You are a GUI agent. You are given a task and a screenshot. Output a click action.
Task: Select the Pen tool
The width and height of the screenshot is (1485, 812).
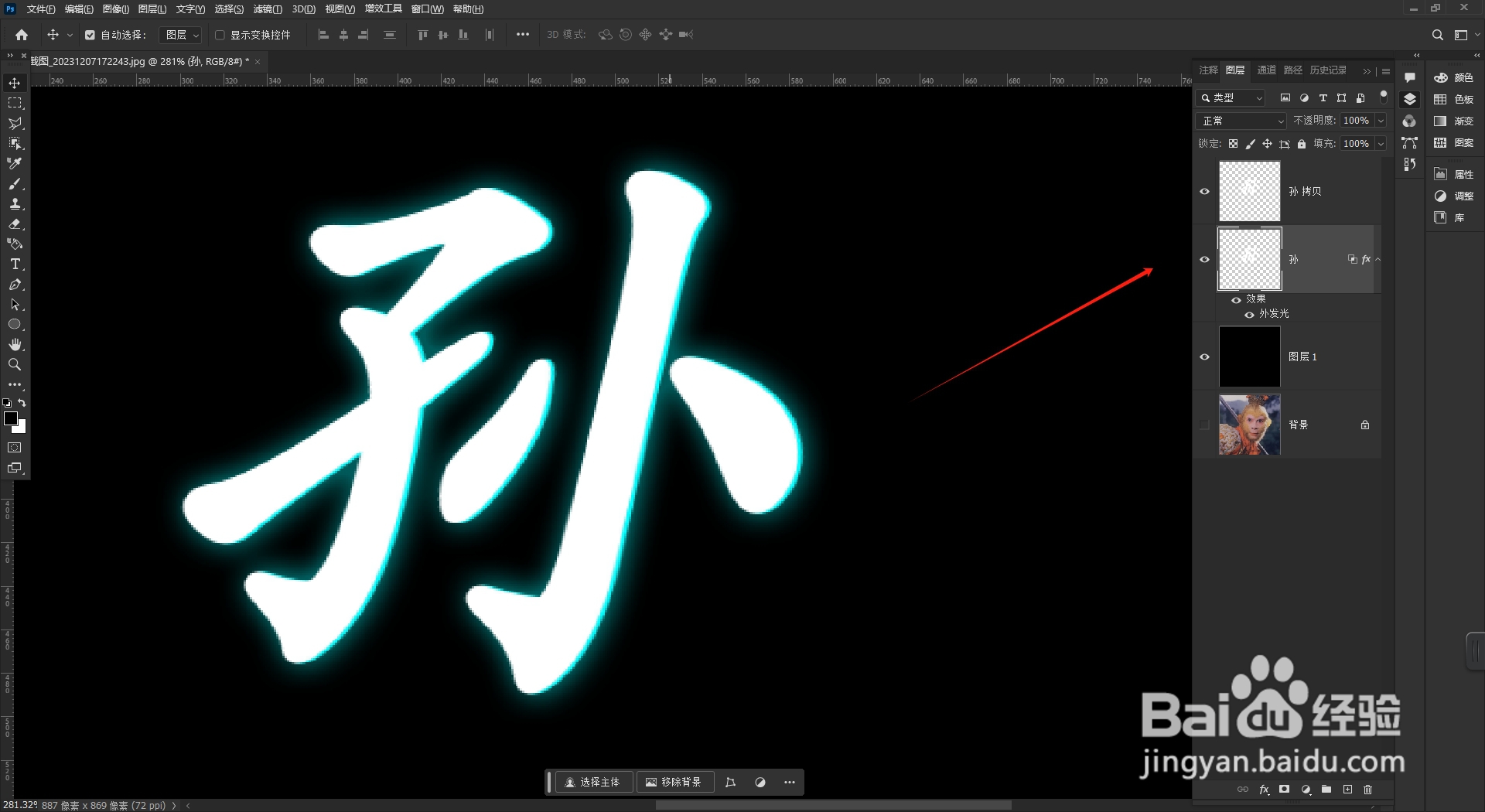pos(15,285)
